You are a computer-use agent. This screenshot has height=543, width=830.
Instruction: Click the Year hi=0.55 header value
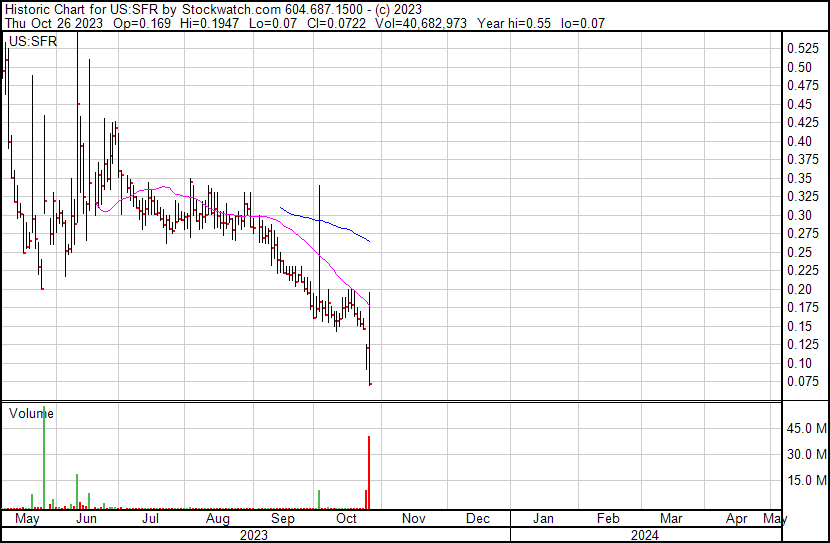(x=514, y=23)
